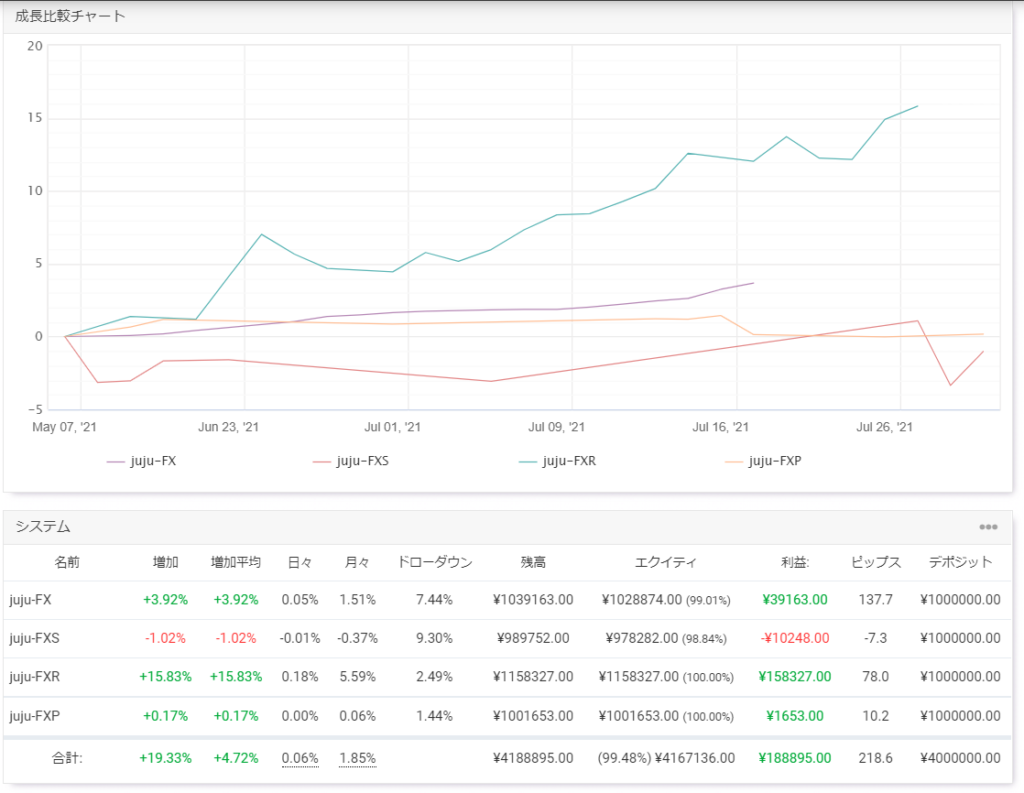
Task: Open juju-FX system in table's name column
Action: click(30, 600)
